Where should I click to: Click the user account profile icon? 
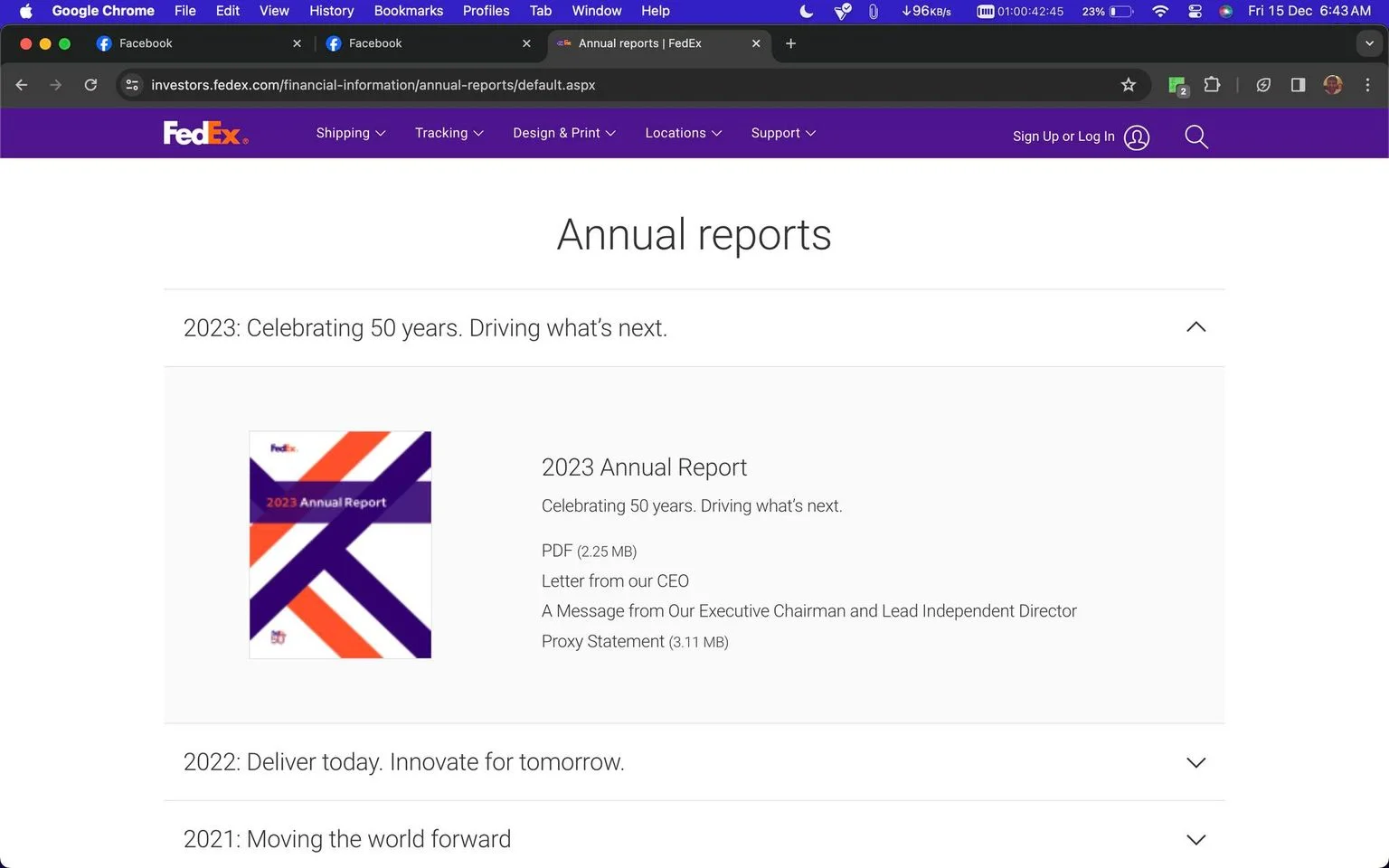pos(1136,137)
